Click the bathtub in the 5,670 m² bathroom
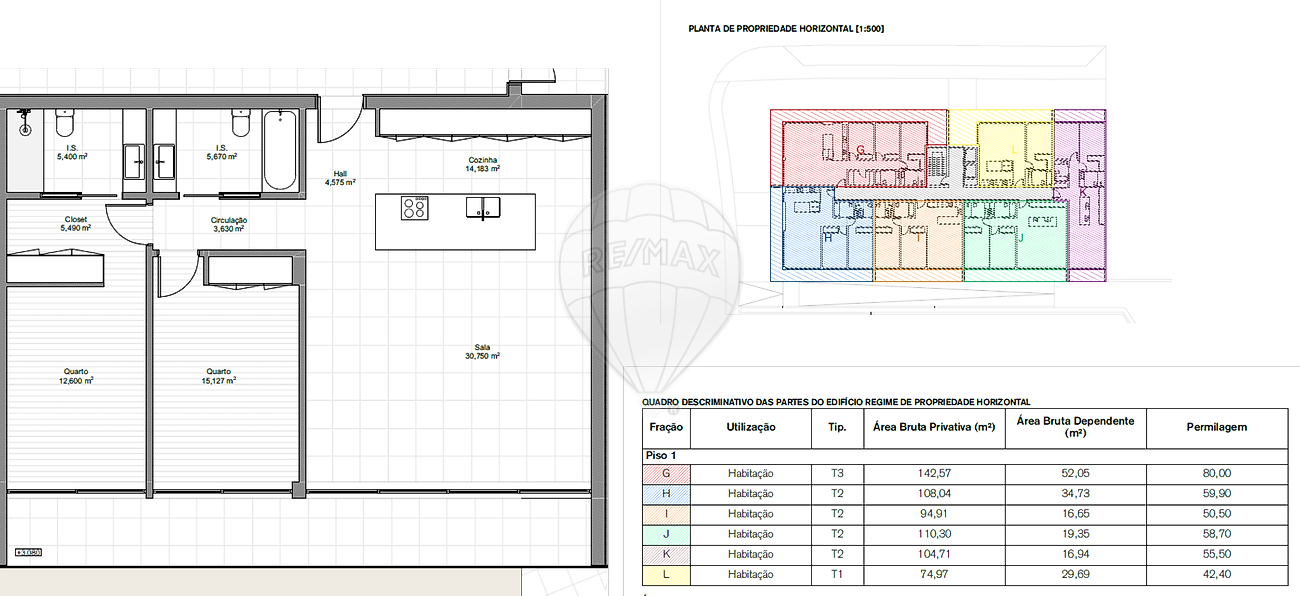Image resolution: width=1300 pixels, height=596 pixels. [x=280, y=150]
